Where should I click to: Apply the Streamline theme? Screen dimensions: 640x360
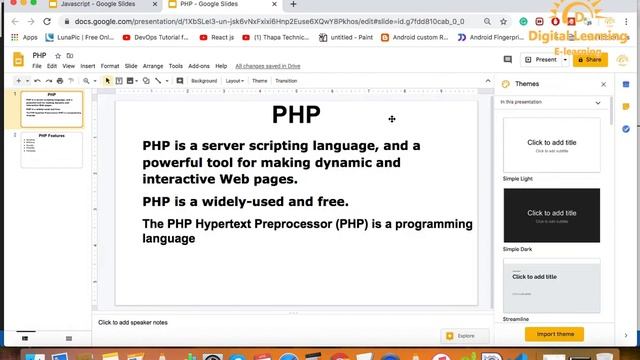coord(552,286)
